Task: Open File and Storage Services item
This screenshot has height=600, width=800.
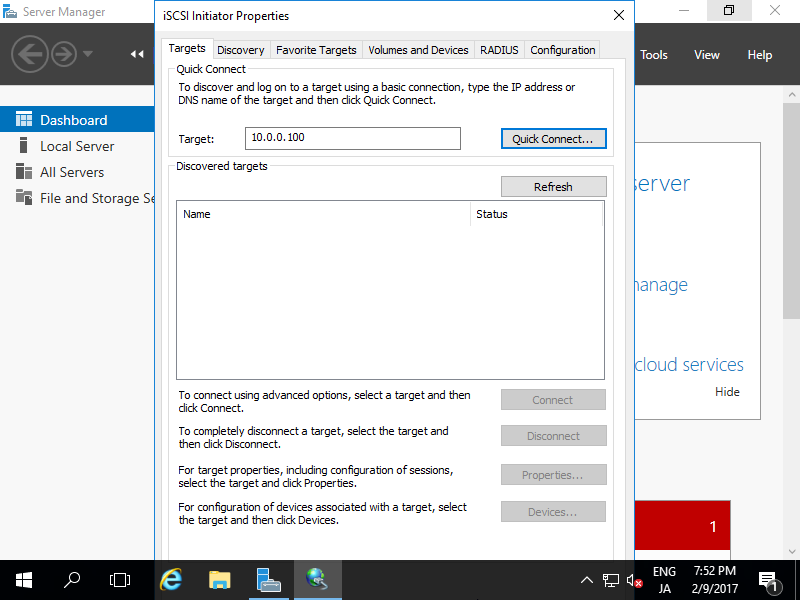Action: 77,198
